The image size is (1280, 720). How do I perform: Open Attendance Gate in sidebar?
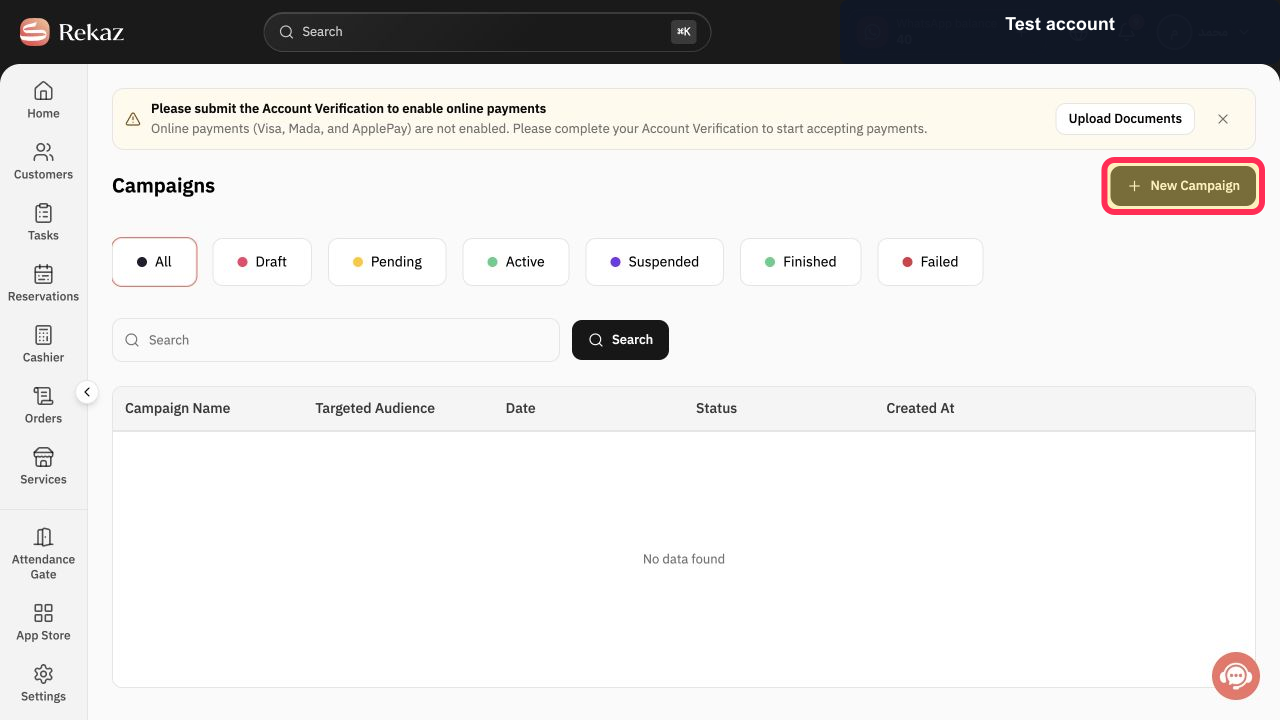coord(43,554)
